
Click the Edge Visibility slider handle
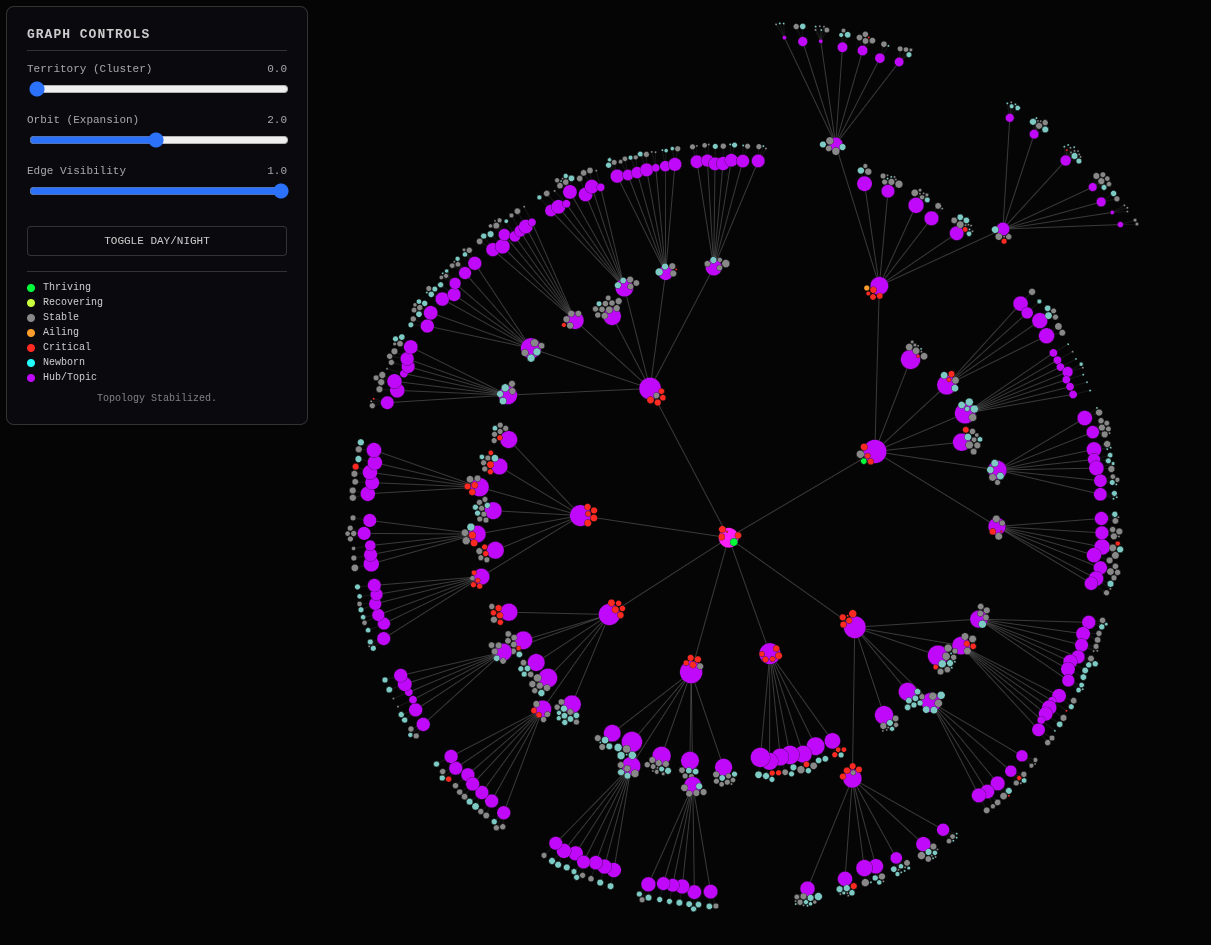[x=280, y=191]
